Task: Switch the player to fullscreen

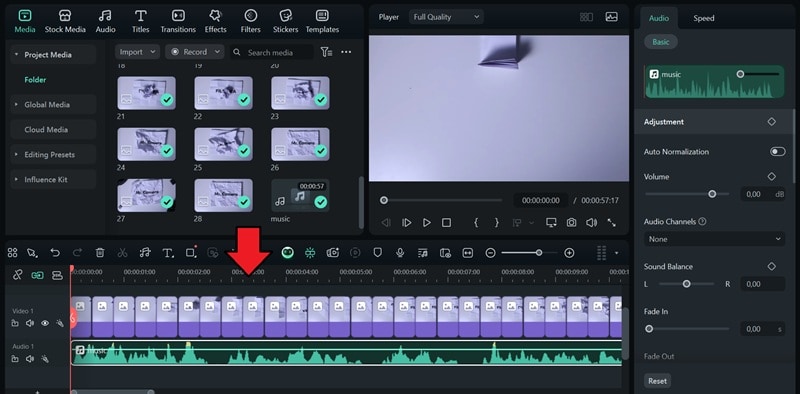Action: tap(611, 223)
